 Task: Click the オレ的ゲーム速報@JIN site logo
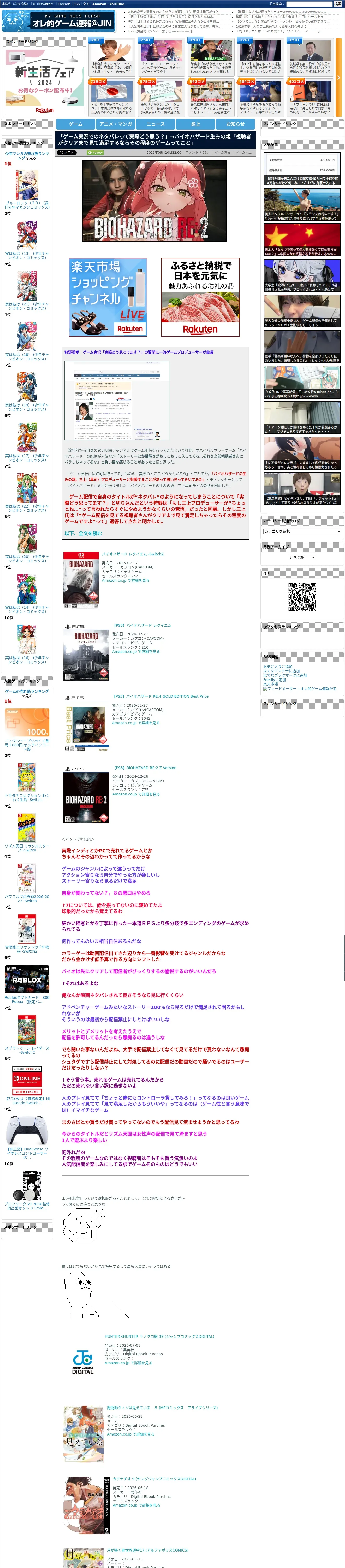[x=58, y=22]
